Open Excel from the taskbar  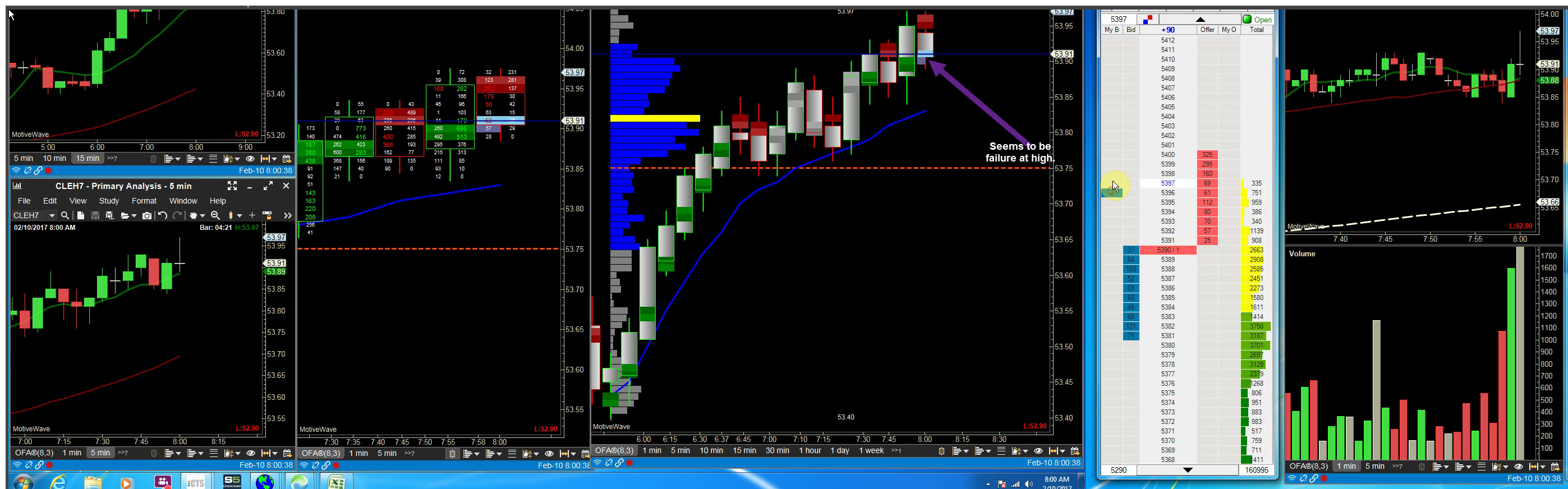coord(336,482)
